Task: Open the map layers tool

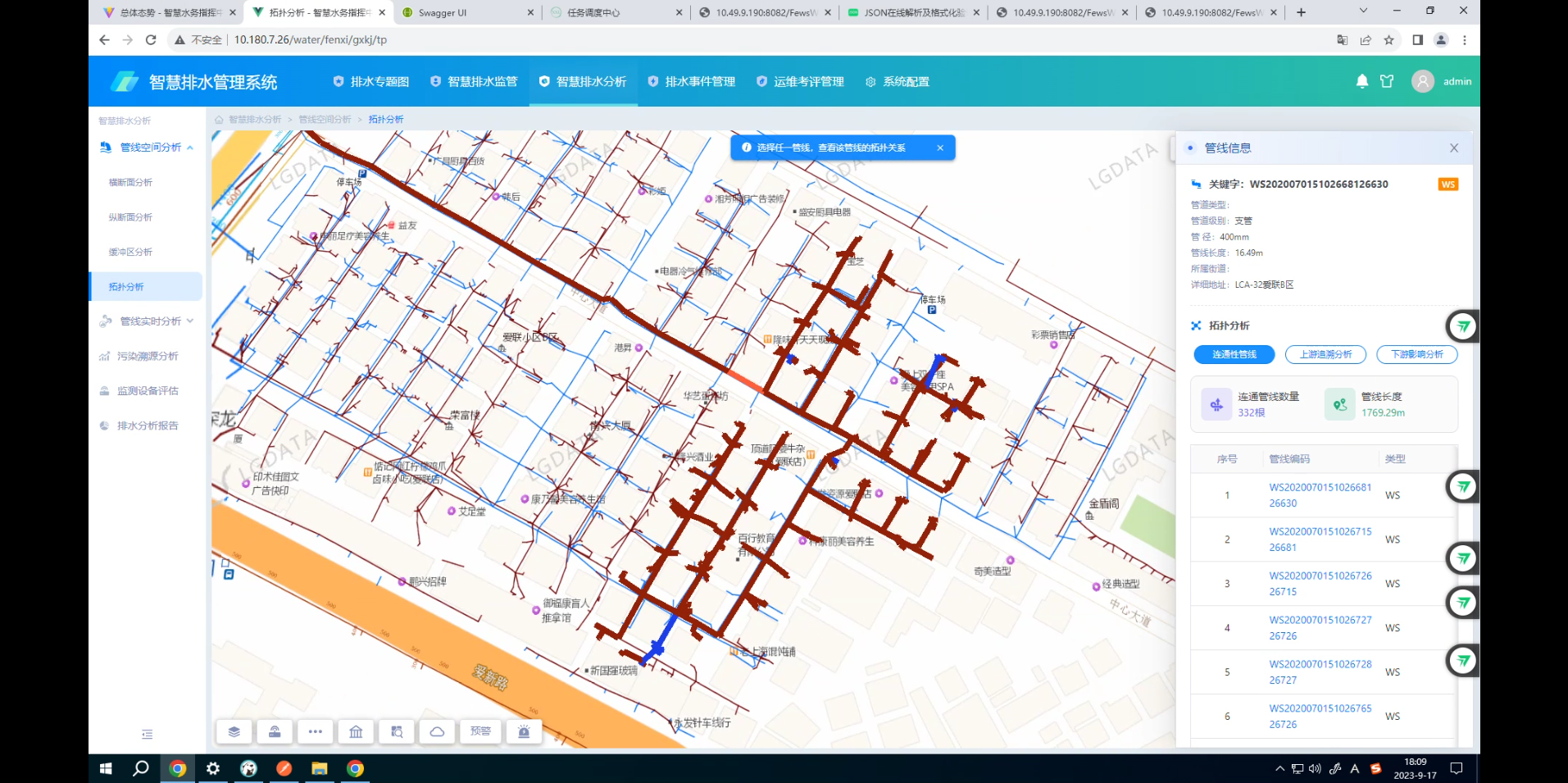Action: click(234, 731)
